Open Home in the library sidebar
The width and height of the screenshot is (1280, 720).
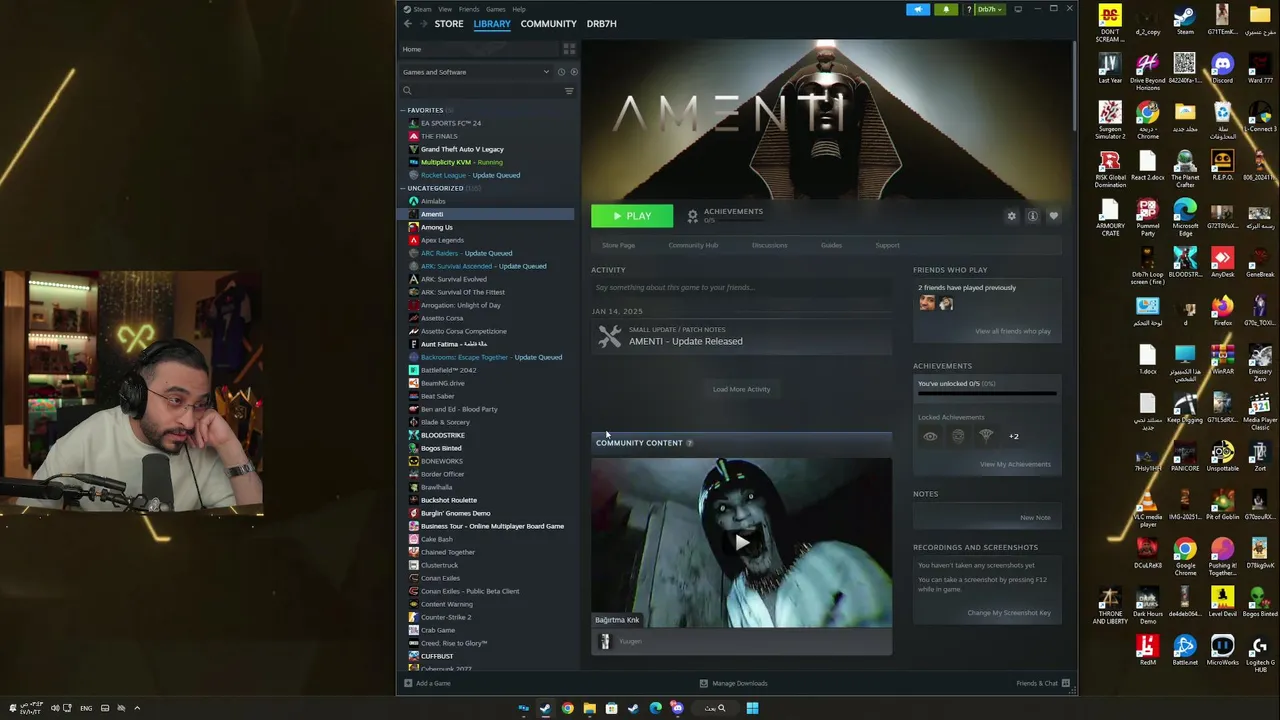pyautogui.click(x=412, y=49)
